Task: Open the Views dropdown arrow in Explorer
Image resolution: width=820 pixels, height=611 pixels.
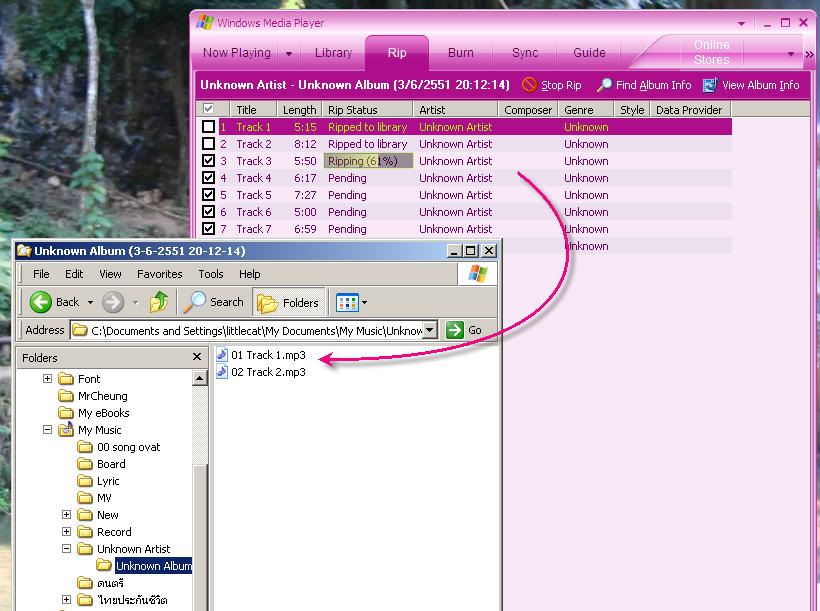Action: [365, 302]
